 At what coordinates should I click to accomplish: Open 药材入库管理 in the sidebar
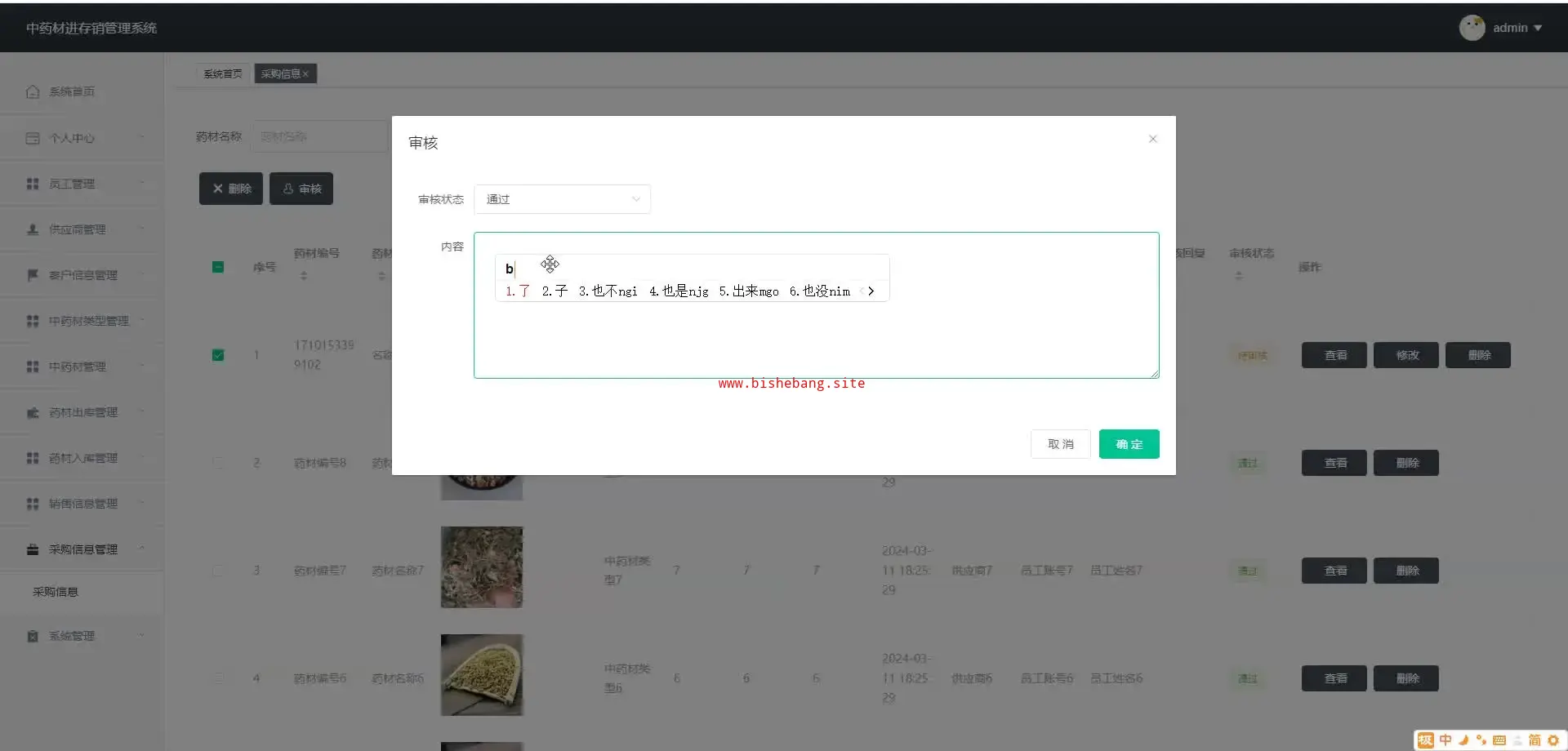[82, 458]
